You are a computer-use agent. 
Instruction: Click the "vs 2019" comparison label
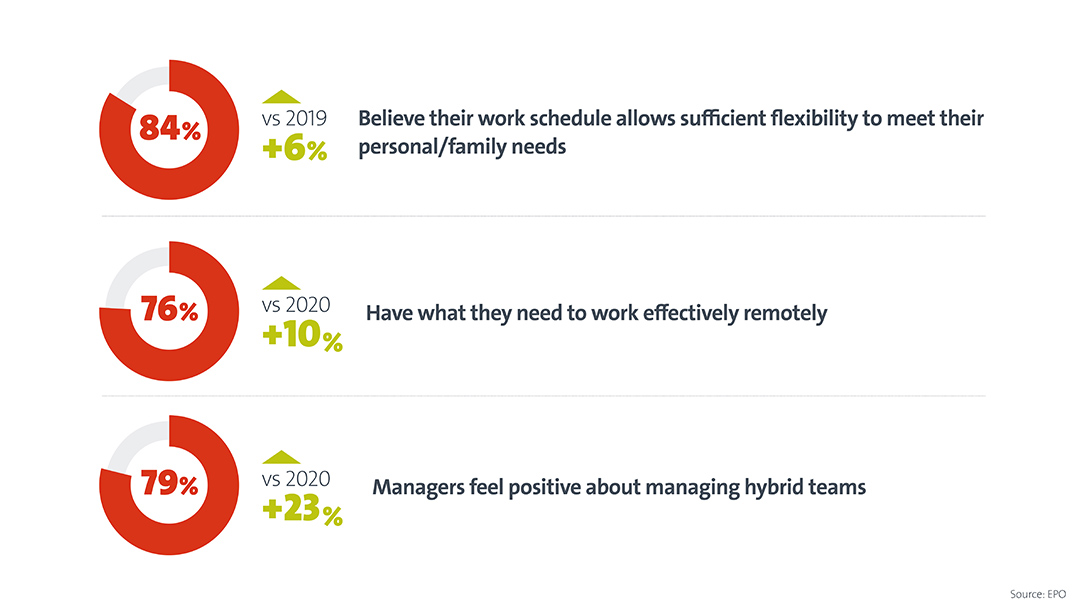pyautogui.click(x=295, y=121)
